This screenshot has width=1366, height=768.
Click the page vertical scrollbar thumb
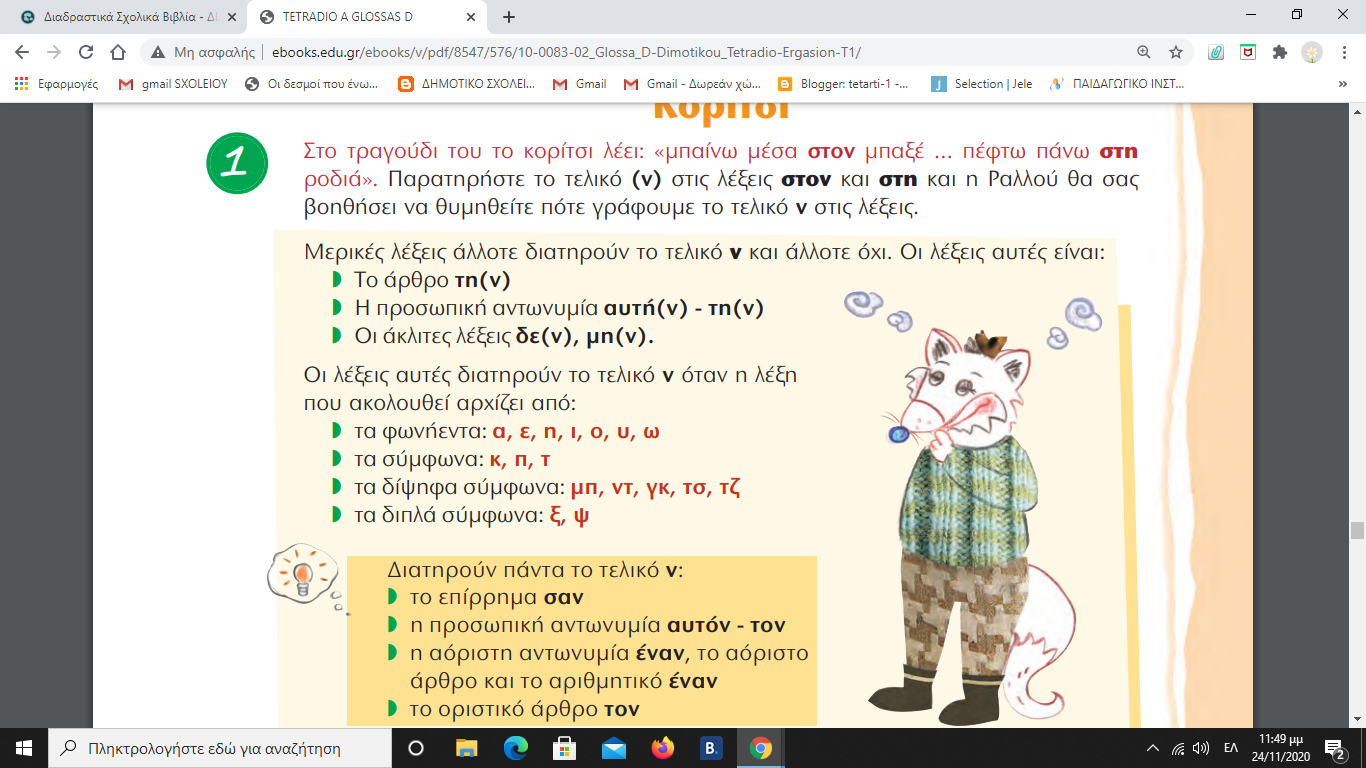[1357, 530]
